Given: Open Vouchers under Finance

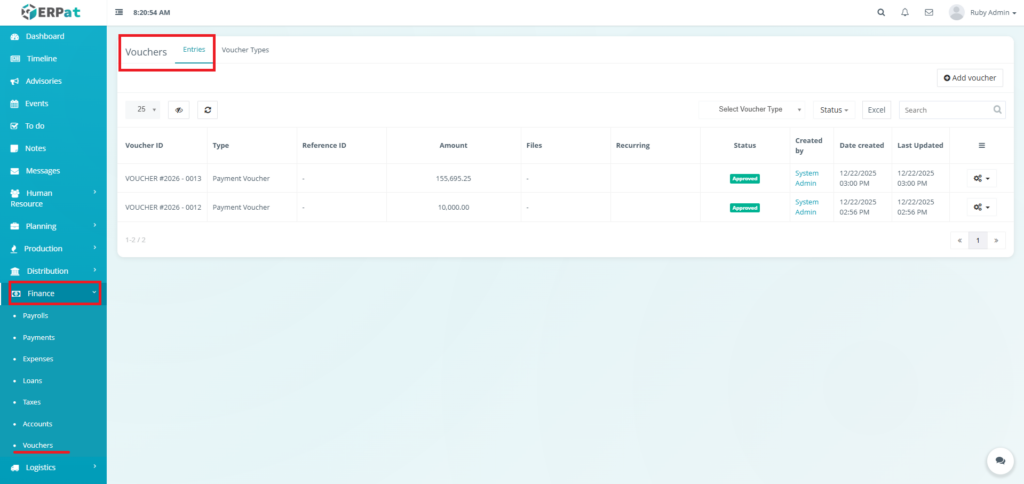Looking at the screenshot, I should 38,445.
